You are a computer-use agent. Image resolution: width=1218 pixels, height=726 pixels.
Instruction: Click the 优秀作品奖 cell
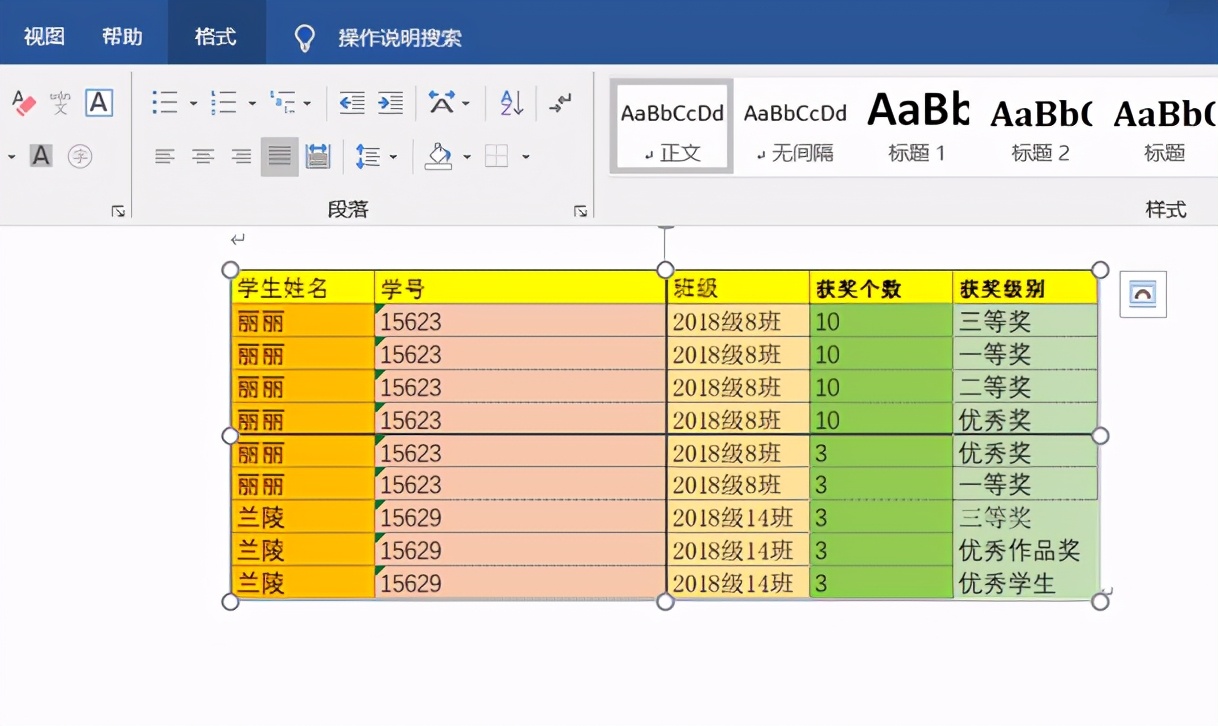1025,550
